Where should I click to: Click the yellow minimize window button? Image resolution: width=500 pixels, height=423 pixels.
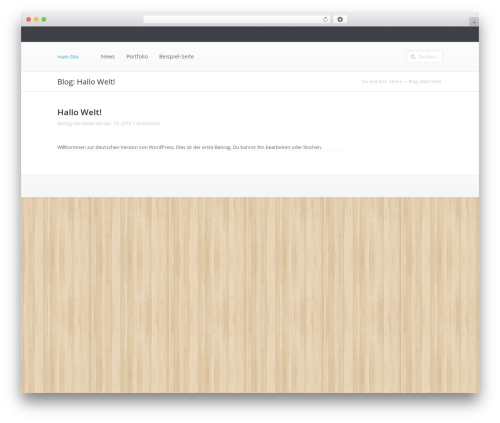(x=36, y=19)
